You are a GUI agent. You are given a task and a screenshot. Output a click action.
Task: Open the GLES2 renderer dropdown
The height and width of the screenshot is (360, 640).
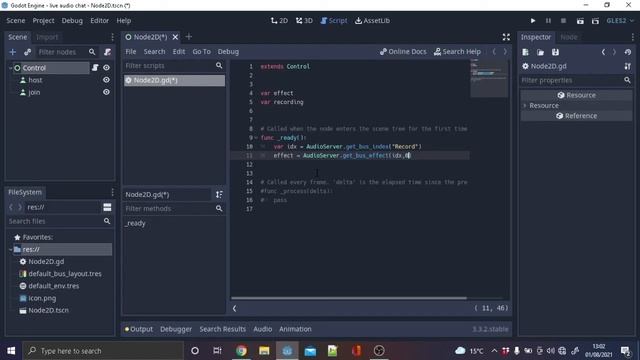point(620,20)
